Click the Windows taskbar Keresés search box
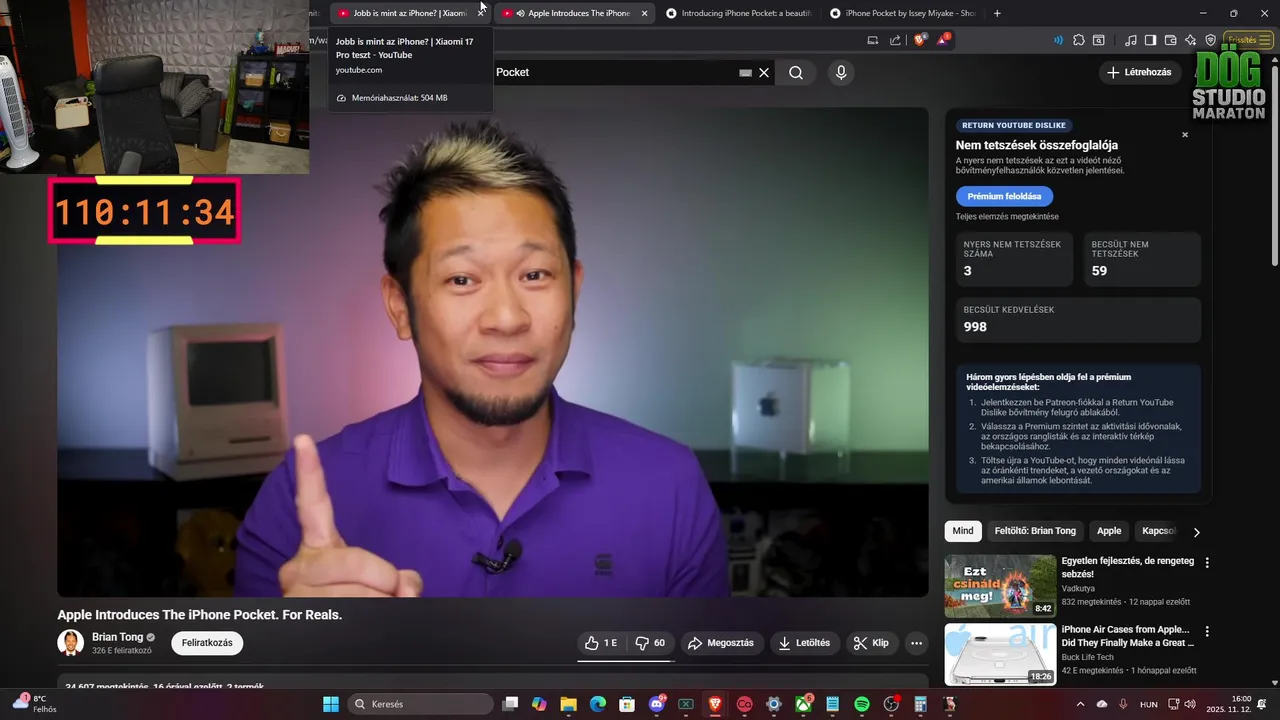The image size is (1280, 720). pyautogui.click(x=421, y=704)
